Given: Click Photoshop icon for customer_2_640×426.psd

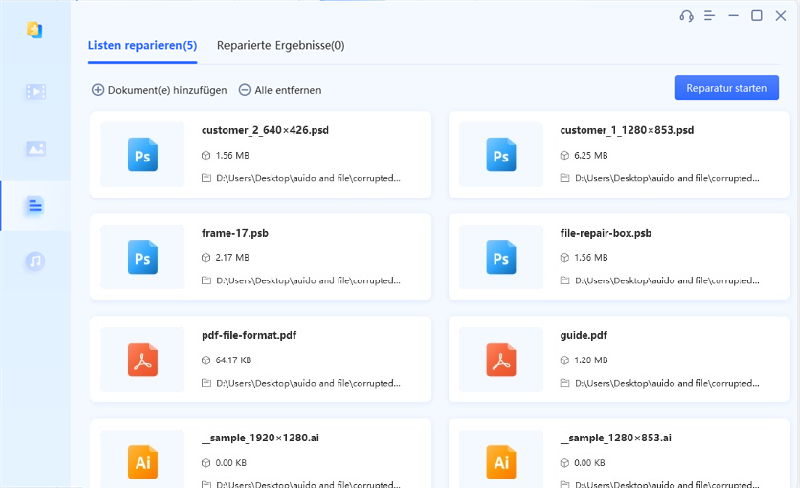Looking at the screenshot, I should pos(143,154).
